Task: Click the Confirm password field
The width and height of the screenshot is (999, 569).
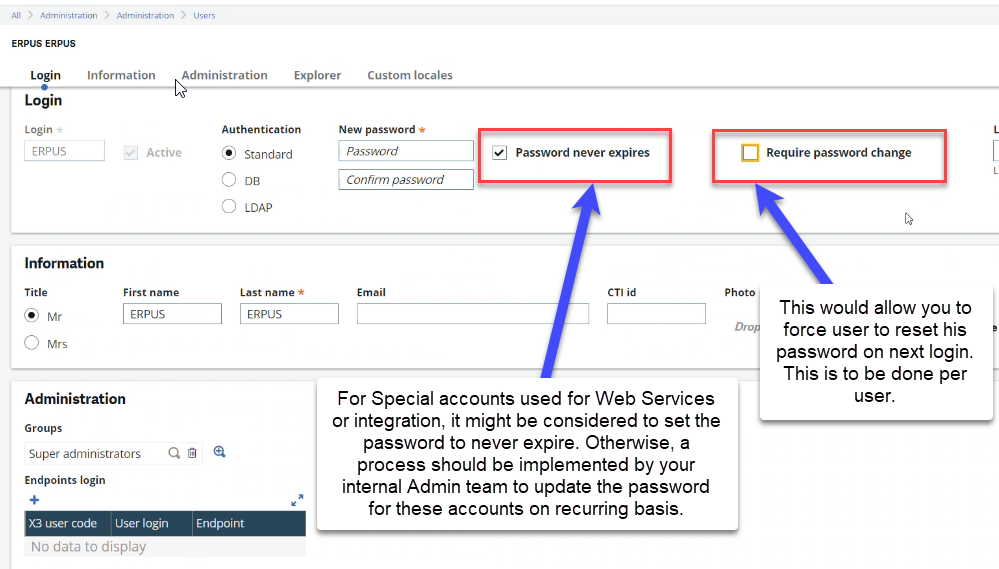Action: pos(405,180)
